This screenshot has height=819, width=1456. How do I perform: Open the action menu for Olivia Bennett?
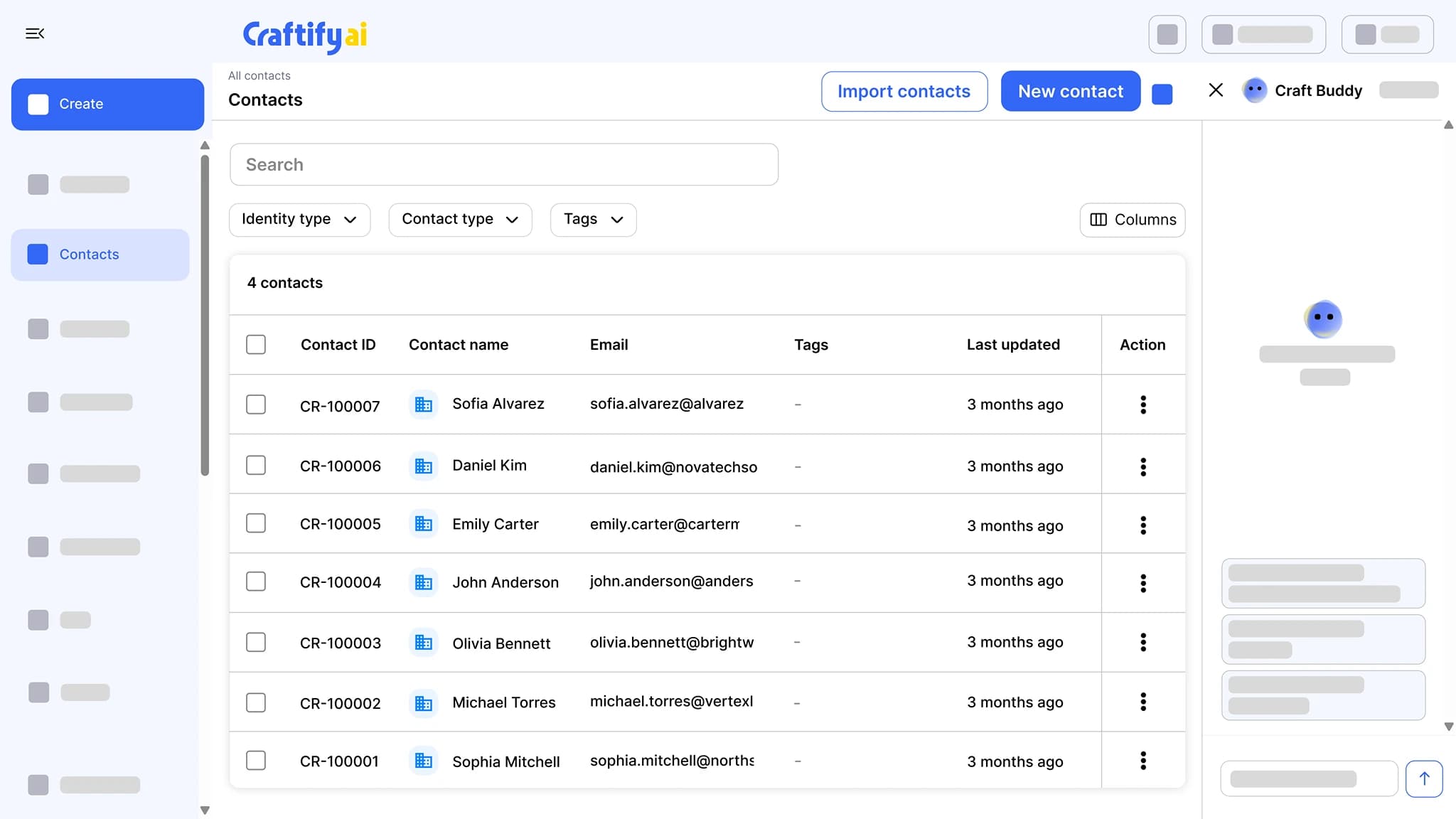pos(1143,642)
